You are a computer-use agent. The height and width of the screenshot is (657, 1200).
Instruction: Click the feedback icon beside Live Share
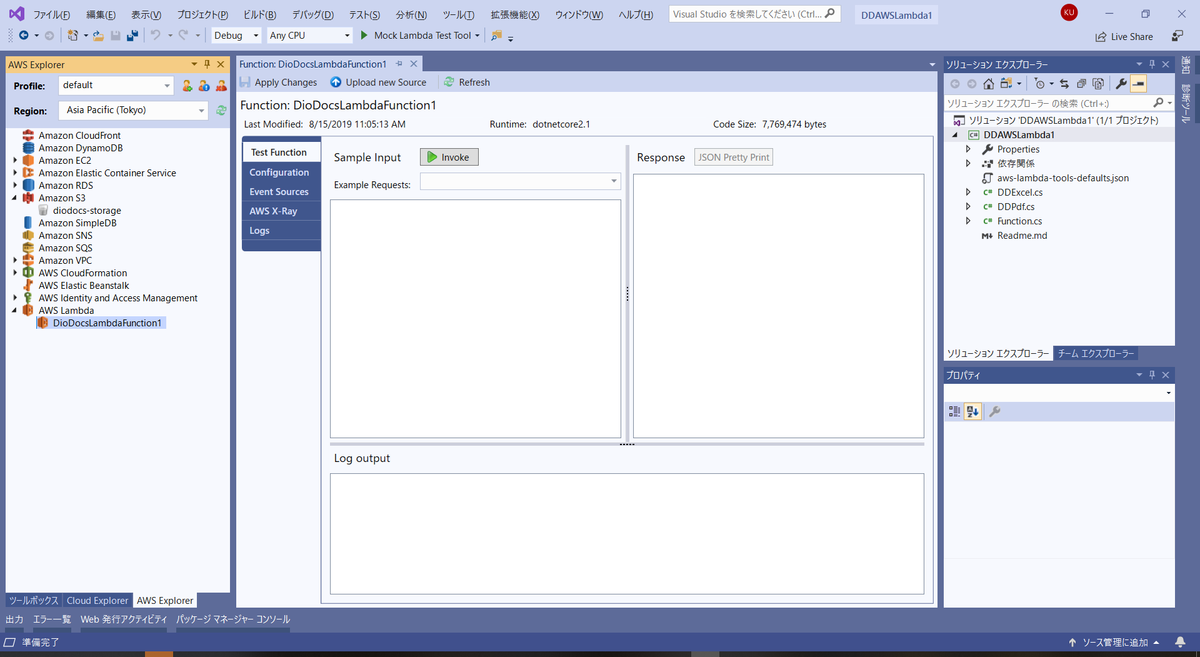tap(1177, 36)
